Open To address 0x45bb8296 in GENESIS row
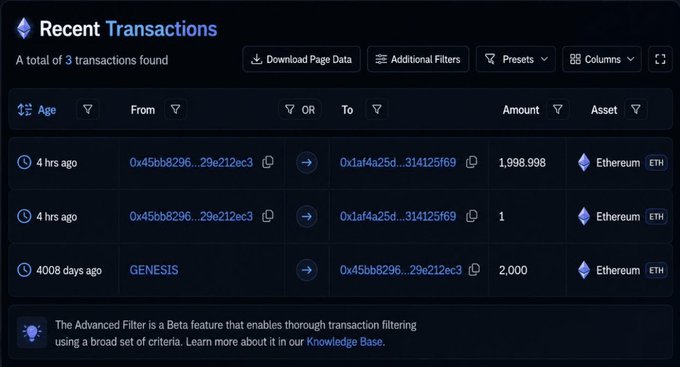This screenshot has height=367, width=680. 401,270
